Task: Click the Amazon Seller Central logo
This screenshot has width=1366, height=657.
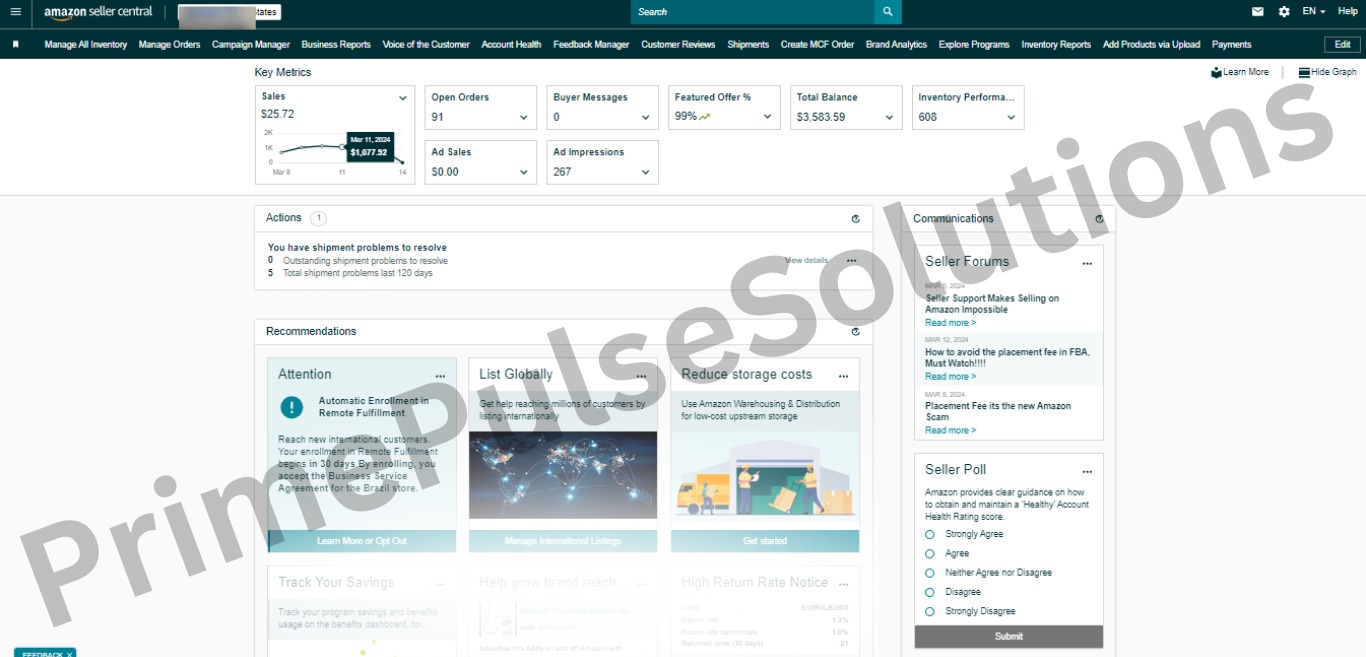Action: click(x=98, y=12)
